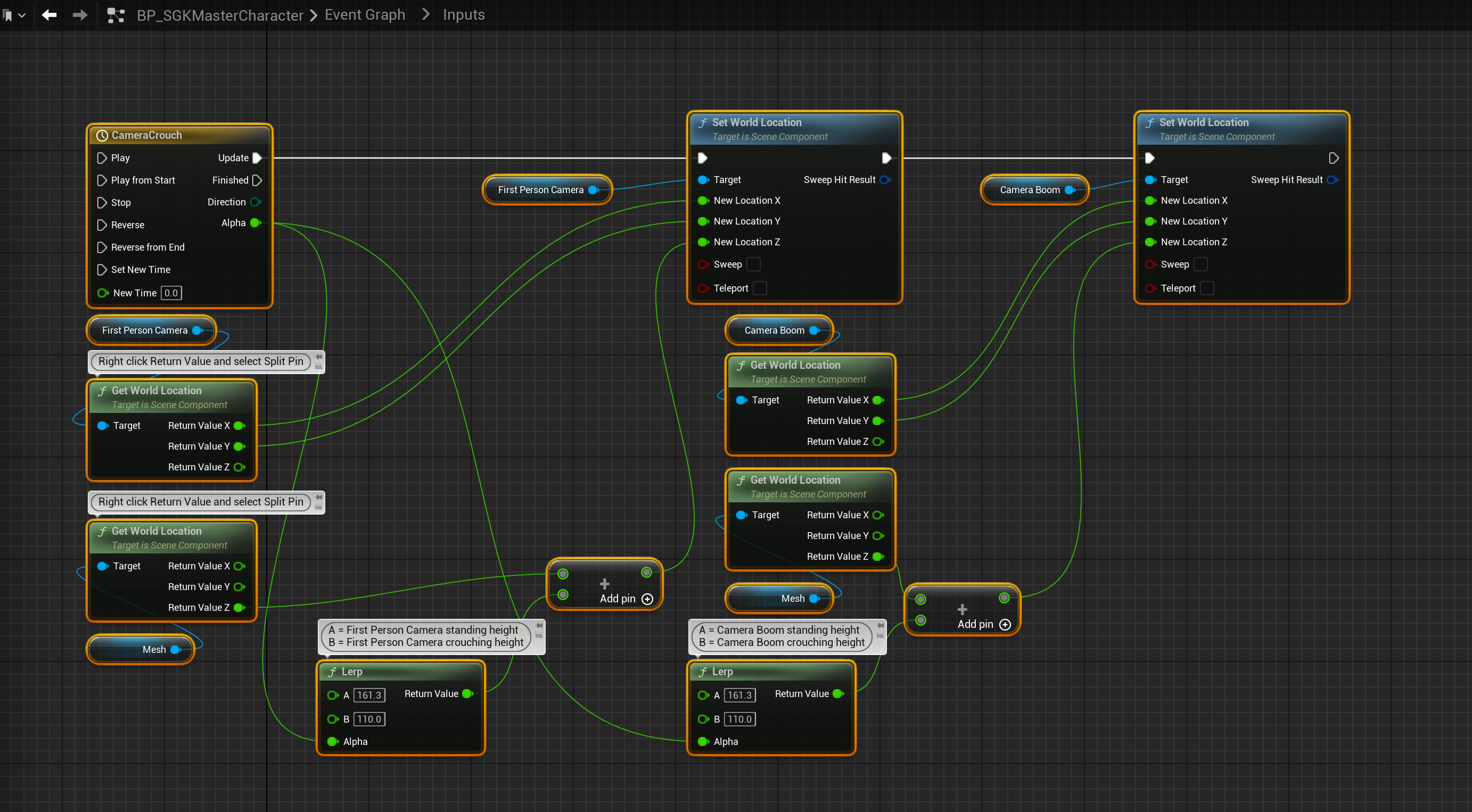Click the New Time value field
This screenshot has height=812, width=1472.
[x=171, y=293]
